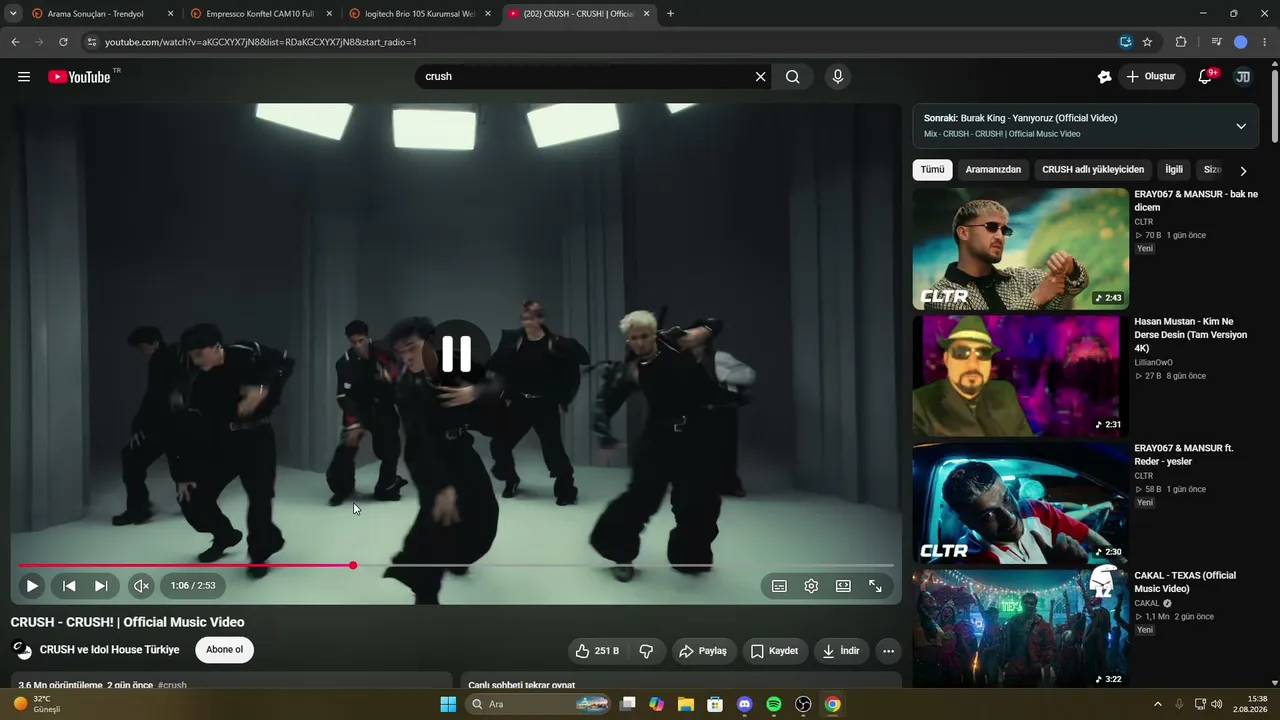1280x720 pixels.
Task: Open the ERAY067 & MANSUR bak ne dicem thumbnail
Action: coord(1021,249)
